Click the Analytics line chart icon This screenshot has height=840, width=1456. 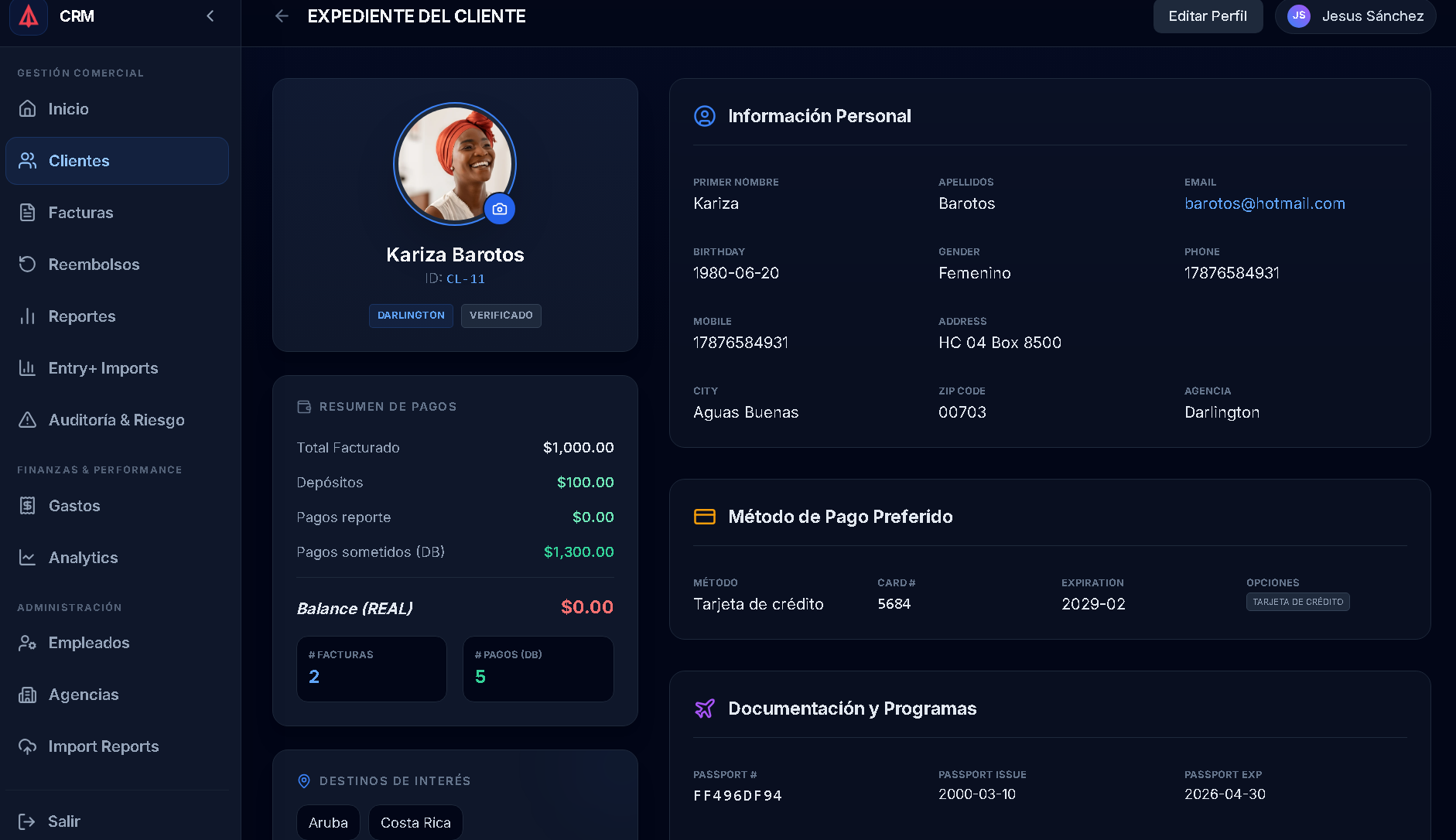(x=28, y=557)
